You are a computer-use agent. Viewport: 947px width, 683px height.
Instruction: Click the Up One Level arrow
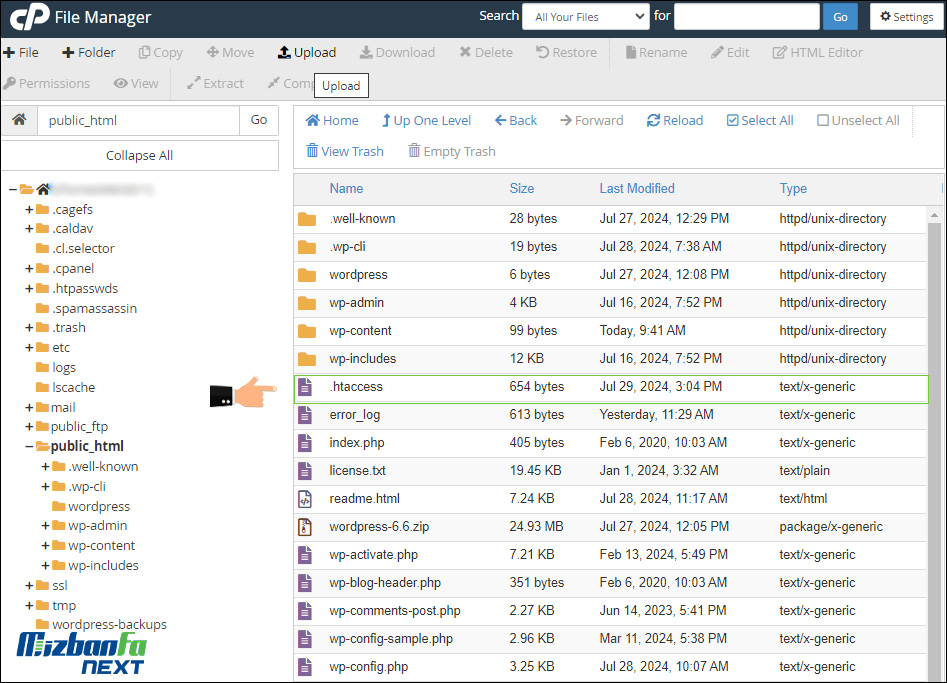pyautogui.click(x=386, y=121)
